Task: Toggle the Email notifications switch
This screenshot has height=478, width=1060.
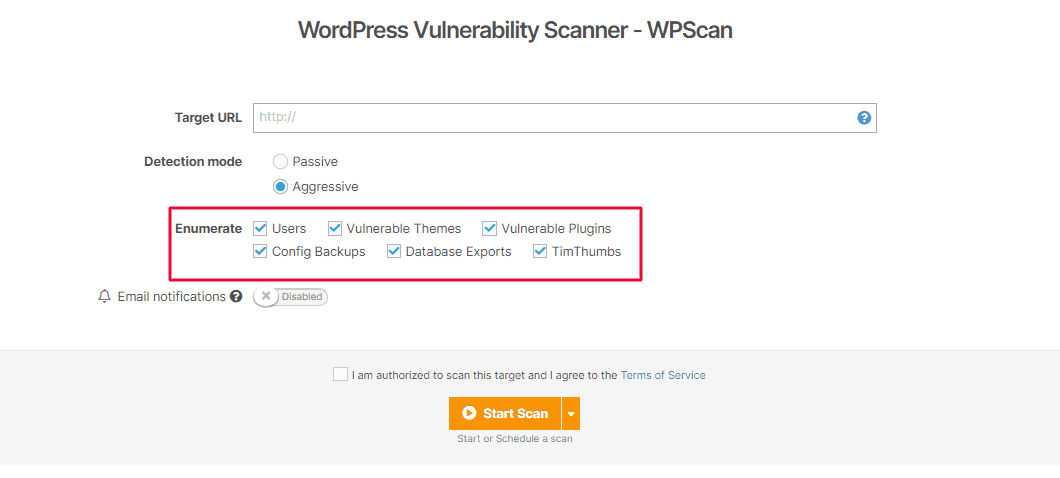Action: coord(290,297)
